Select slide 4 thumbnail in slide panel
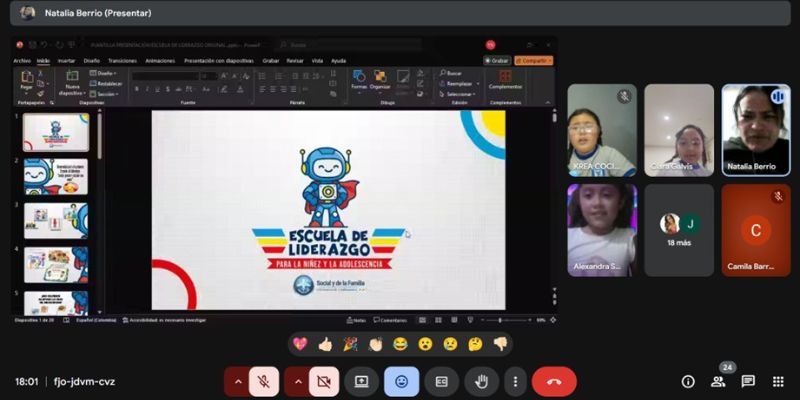This screenshot has width=800, height=400. (56, 265)
